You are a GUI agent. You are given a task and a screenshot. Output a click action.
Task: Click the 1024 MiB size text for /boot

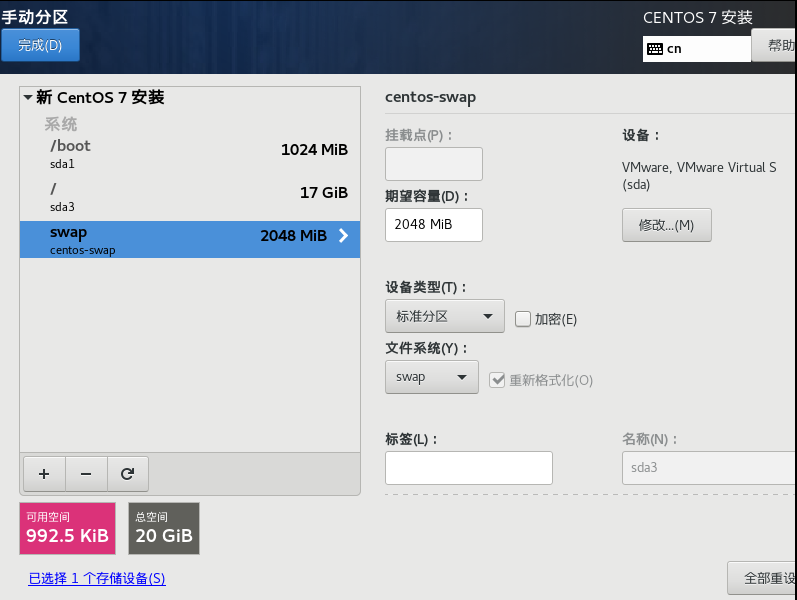(314, 149)
